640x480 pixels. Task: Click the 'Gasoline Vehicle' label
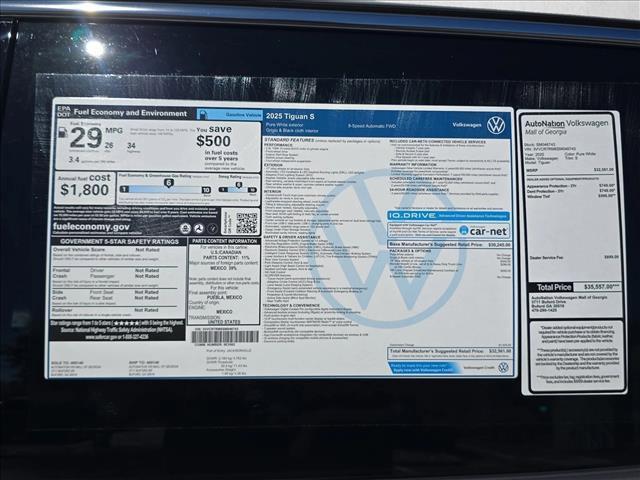click(243, 115)
